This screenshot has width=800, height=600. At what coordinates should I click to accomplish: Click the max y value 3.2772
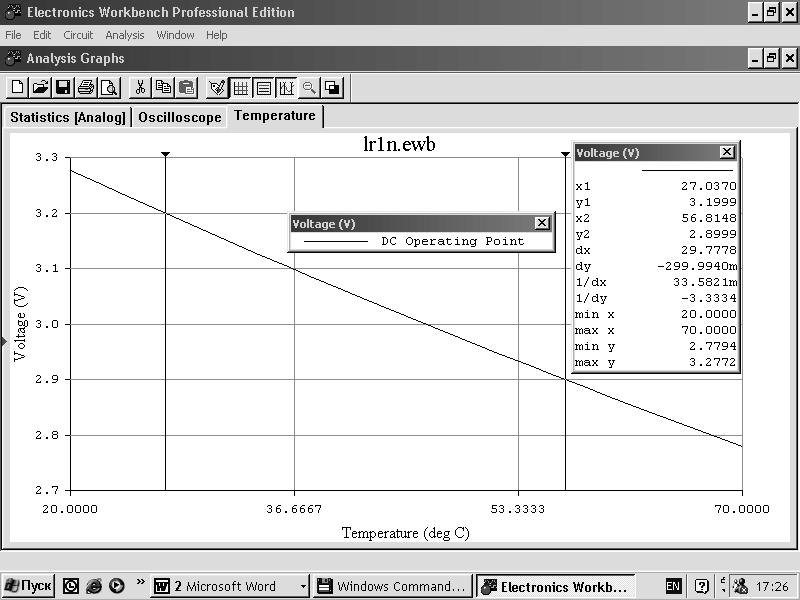[713, 362]
